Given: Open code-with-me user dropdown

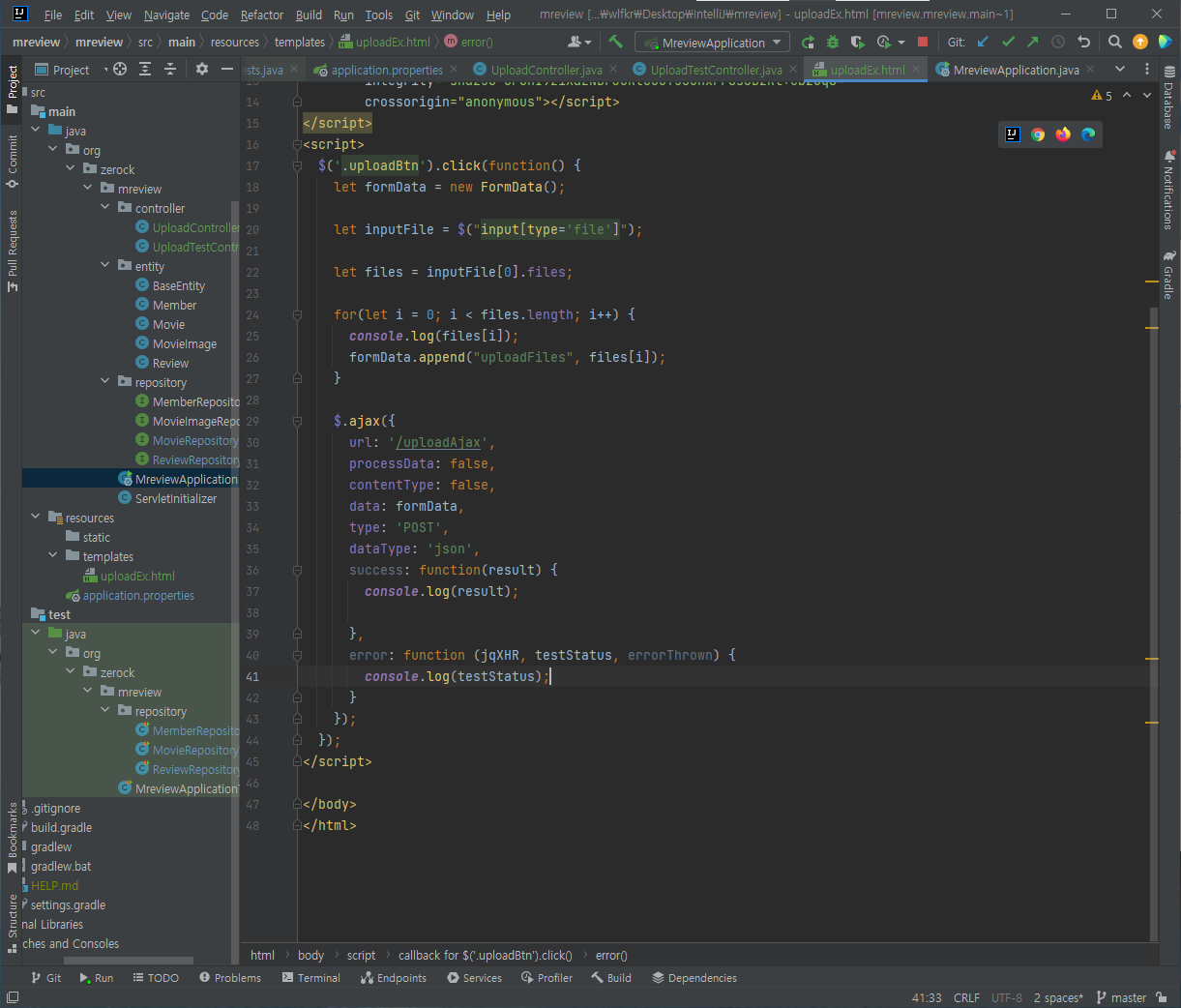Looking at the screenshot, I should pos(579,42).
